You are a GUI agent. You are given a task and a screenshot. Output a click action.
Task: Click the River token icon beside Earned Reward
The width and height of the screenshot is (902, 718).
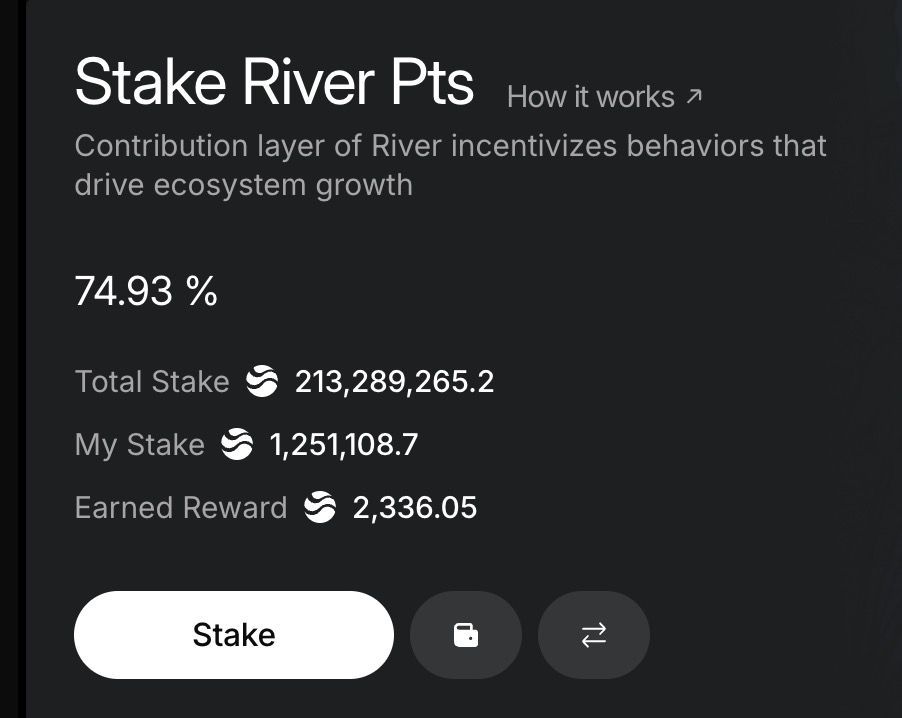pyautogui.click(x=320, y=507)
